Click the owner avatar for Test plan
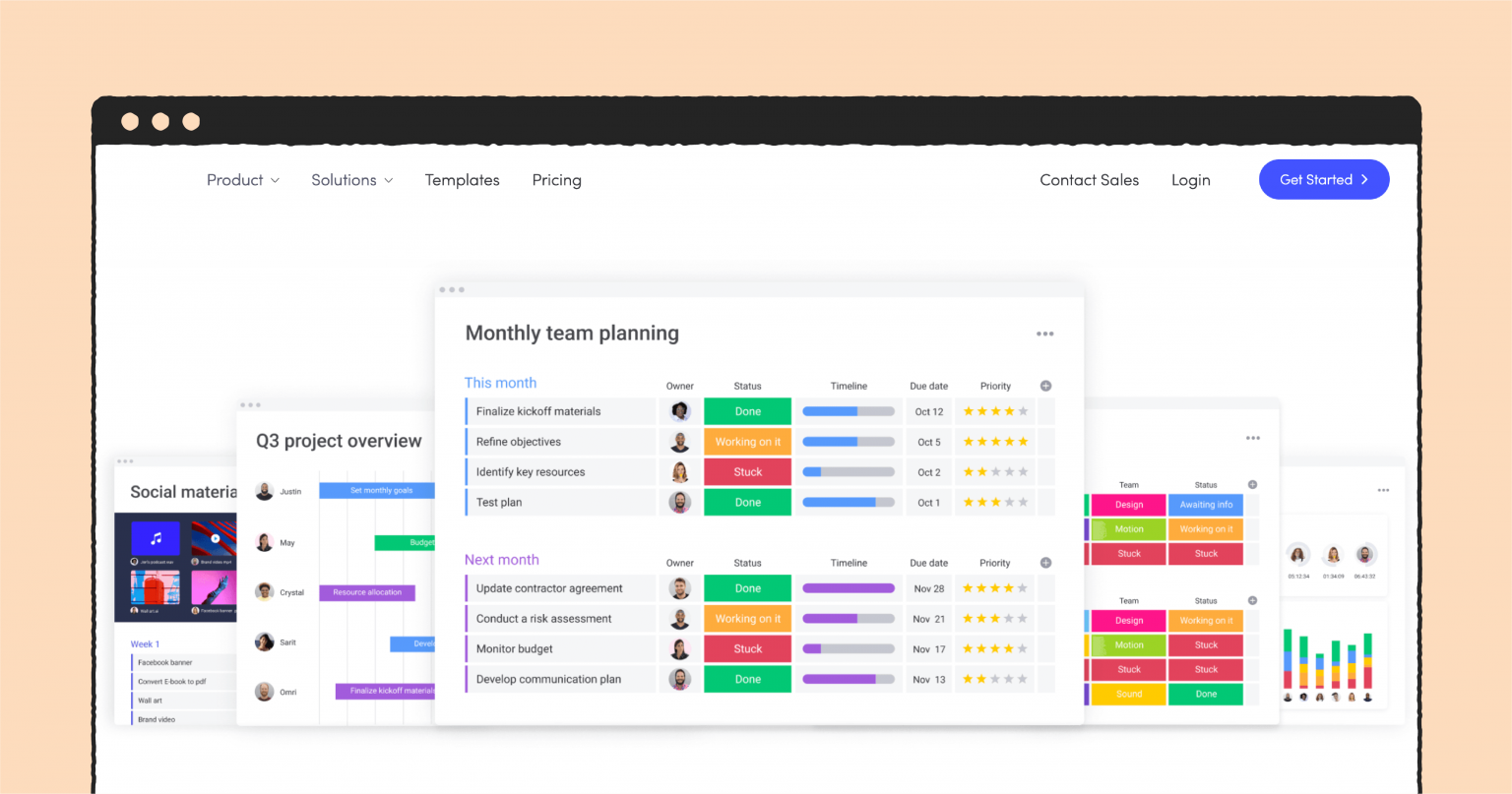 click(679, 502)
